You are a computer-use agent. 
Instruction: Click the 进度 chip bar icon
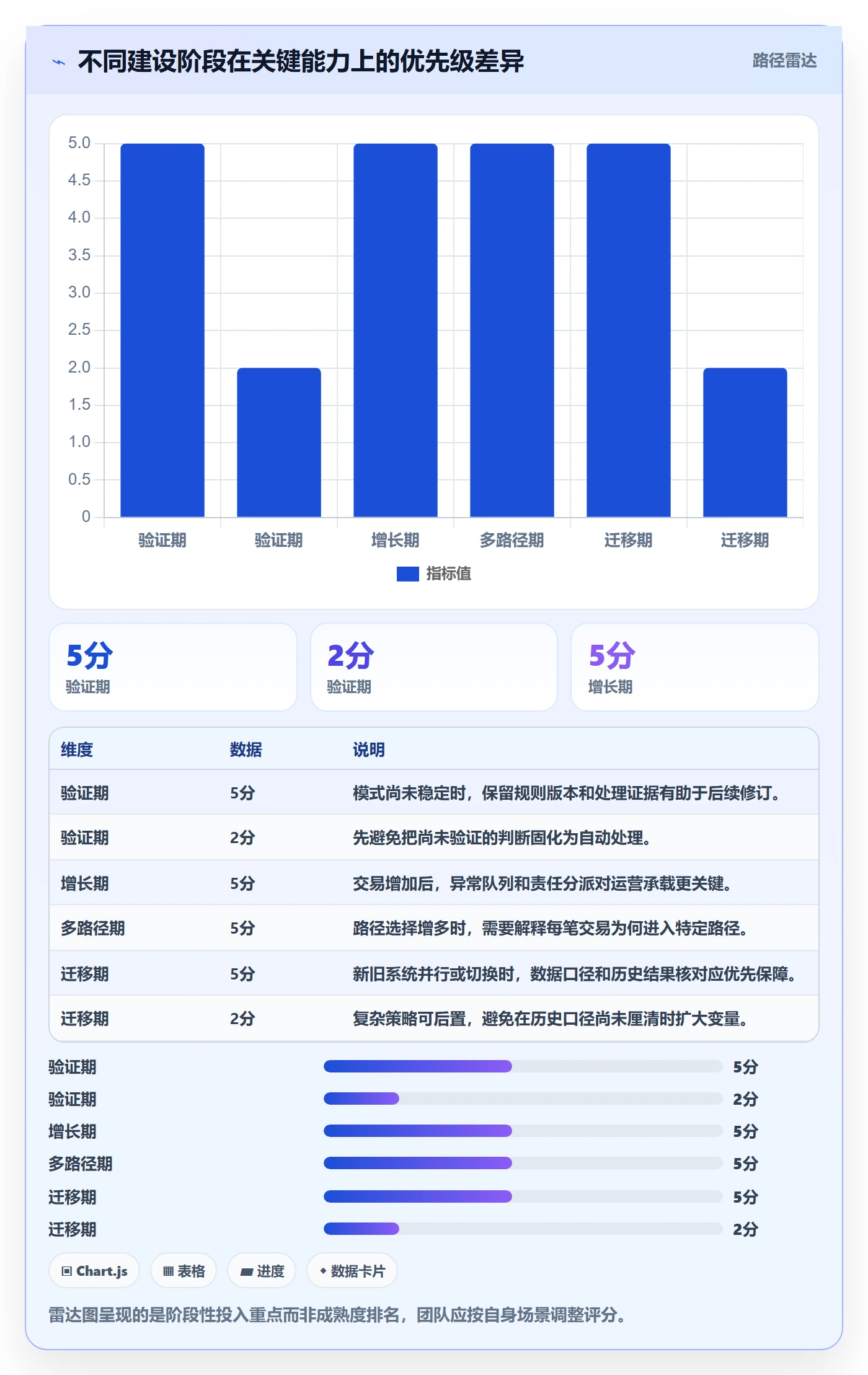(246, 1271)
